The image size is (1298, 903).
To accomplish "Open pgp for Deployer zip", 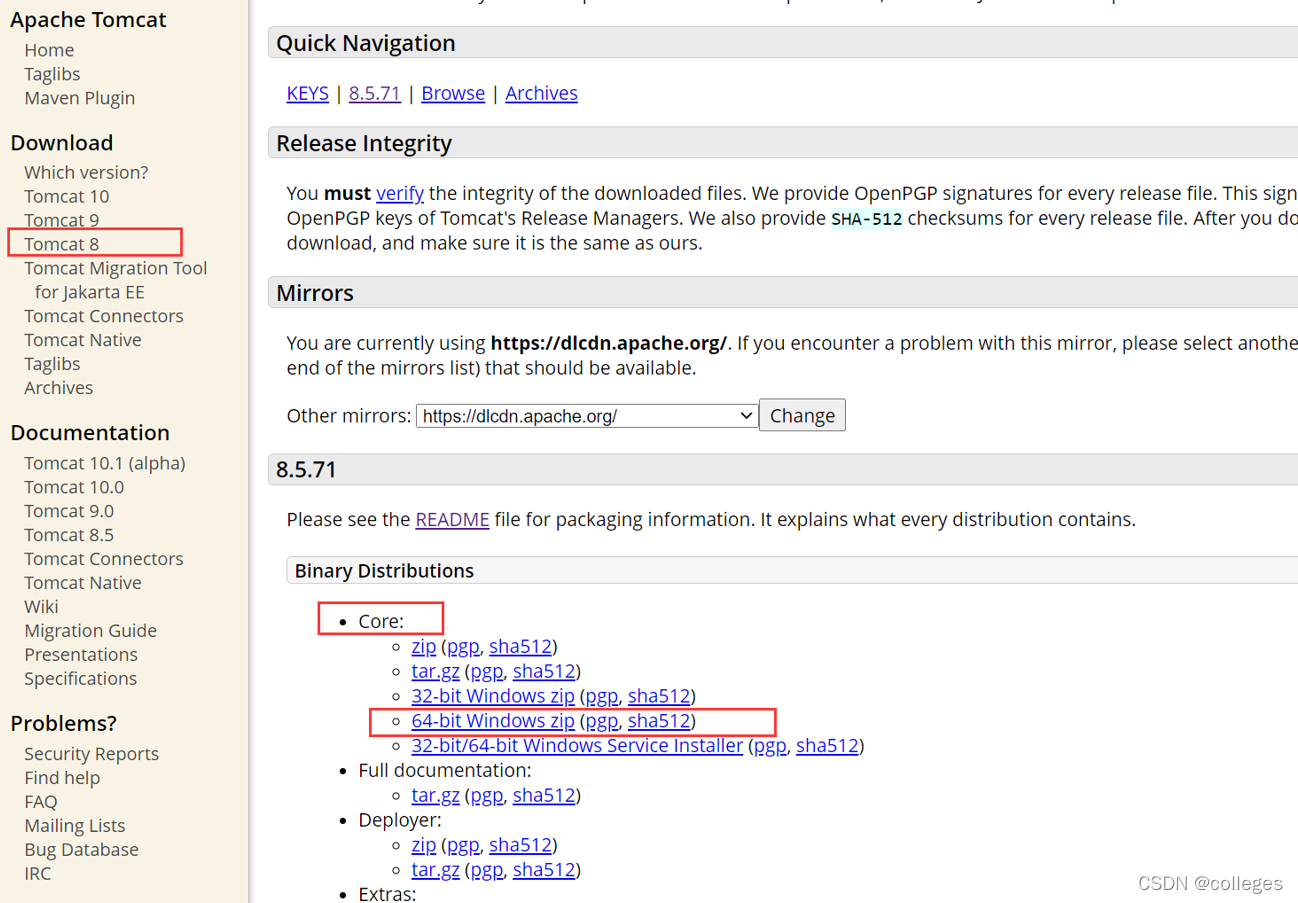I will (463, 845).
